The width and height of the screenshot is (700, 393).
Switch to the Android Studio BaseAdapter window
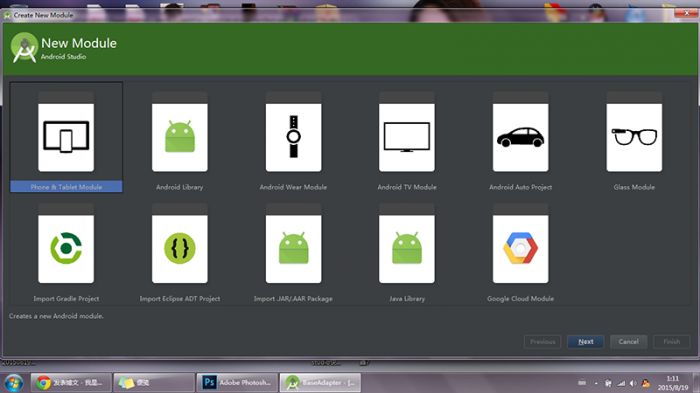pos(320,383)
